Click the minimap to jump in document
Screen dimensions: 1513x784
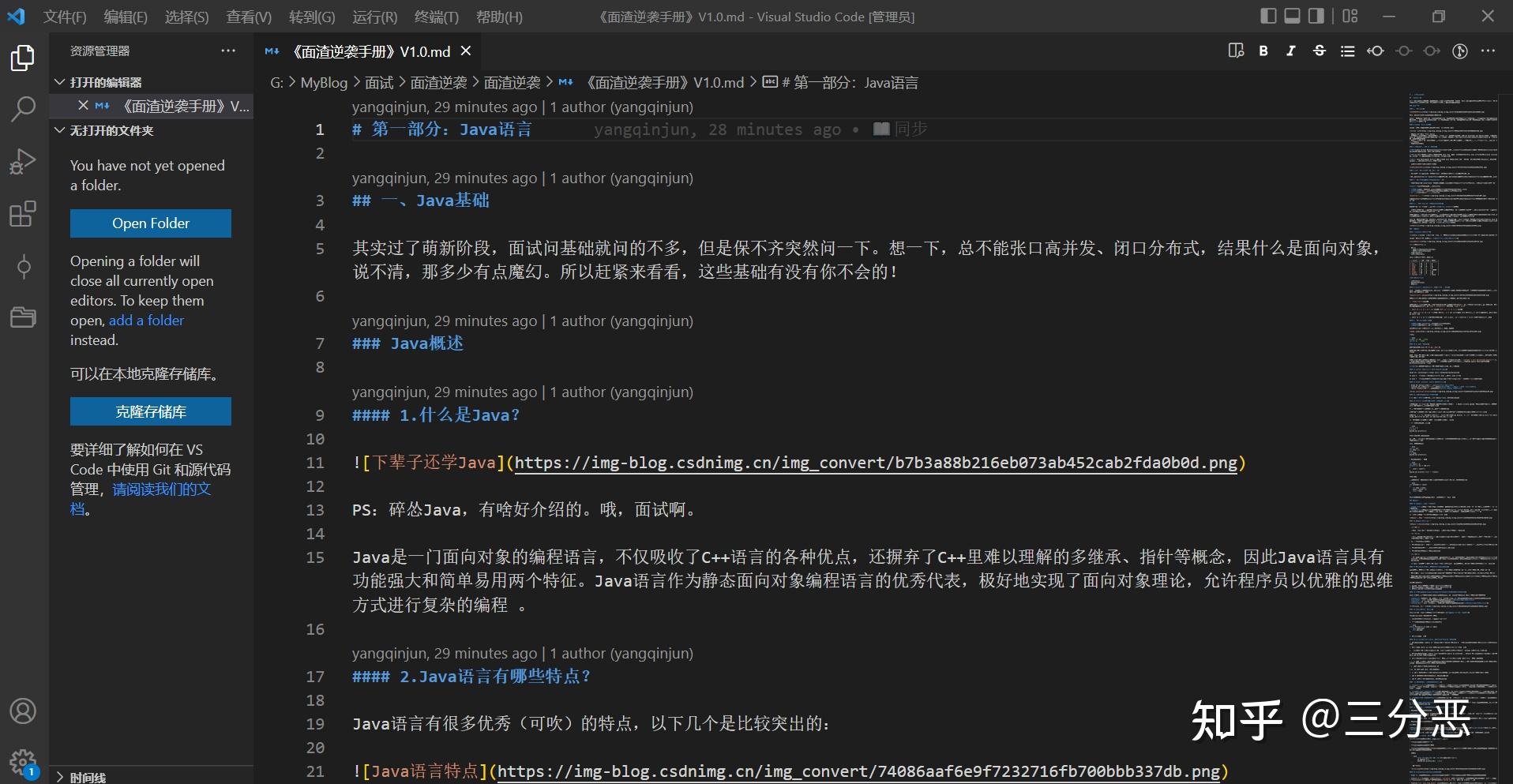tap(1453, 316)
